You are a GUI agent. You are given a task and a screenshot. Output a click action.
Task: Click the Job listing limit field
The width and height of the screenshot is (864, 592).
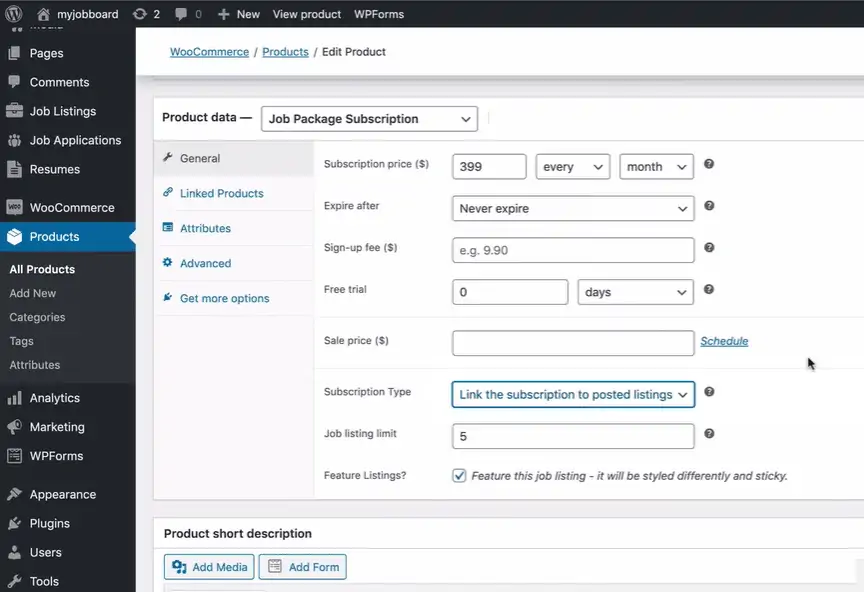tap(573, 436)
